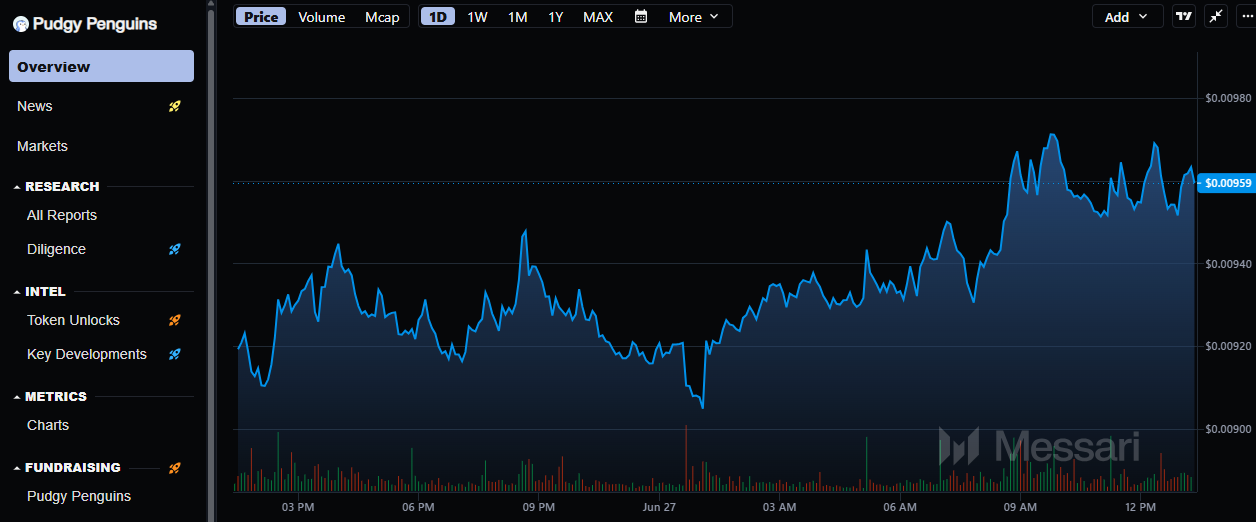Select the MAX time range
This screenshot has height=522, width=1256.
pos(598,17)
